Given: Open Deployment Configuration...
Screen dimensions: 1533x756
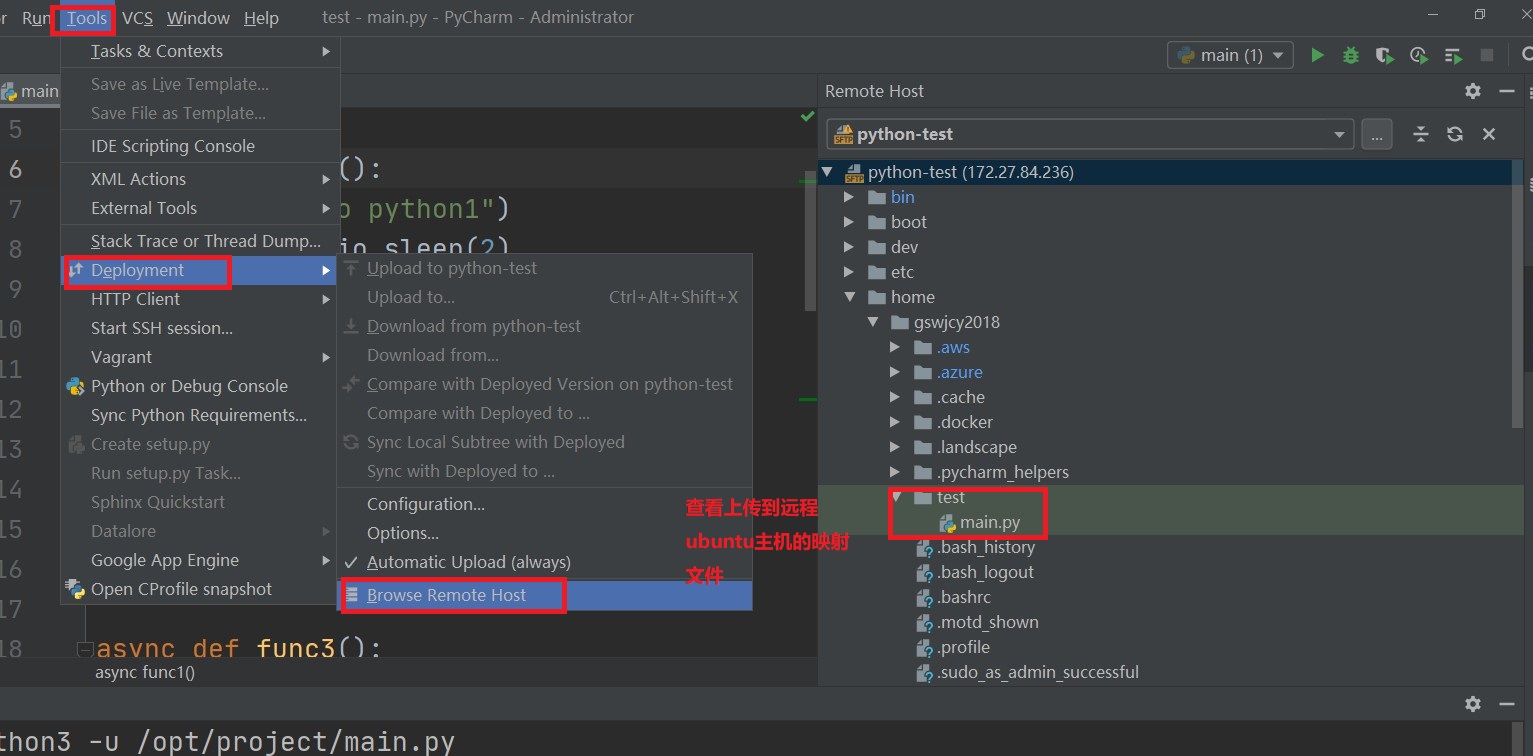Looking at the screenshot, I should [544, 504].
